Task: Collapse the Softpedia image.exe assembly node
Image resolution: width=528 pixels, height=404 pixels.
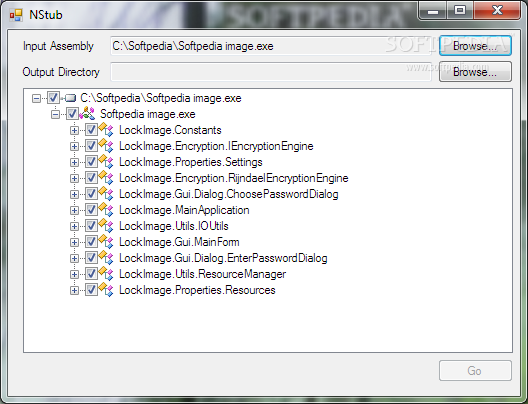Action: click(56, 114)
